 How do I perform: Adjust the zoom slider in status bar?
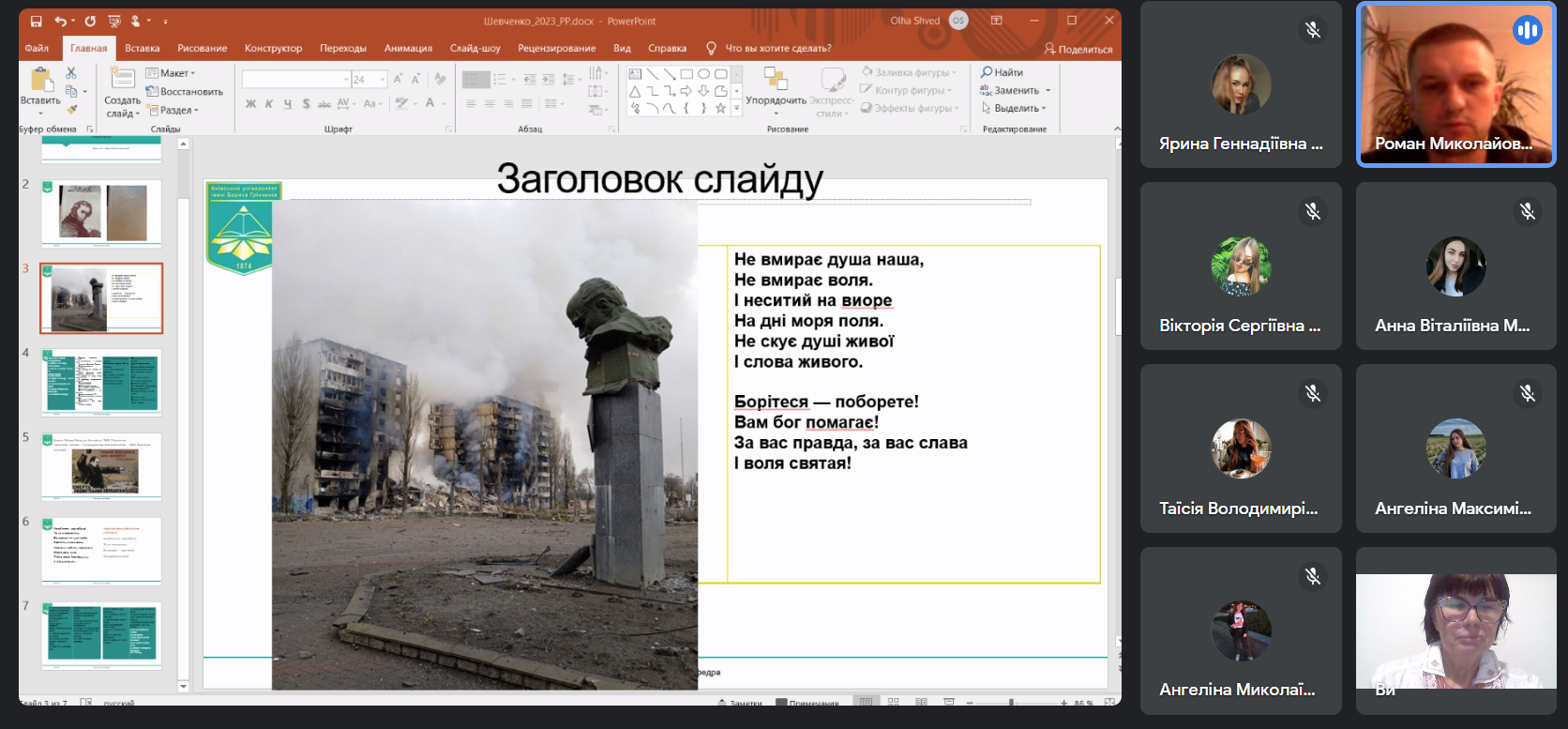1011,702
